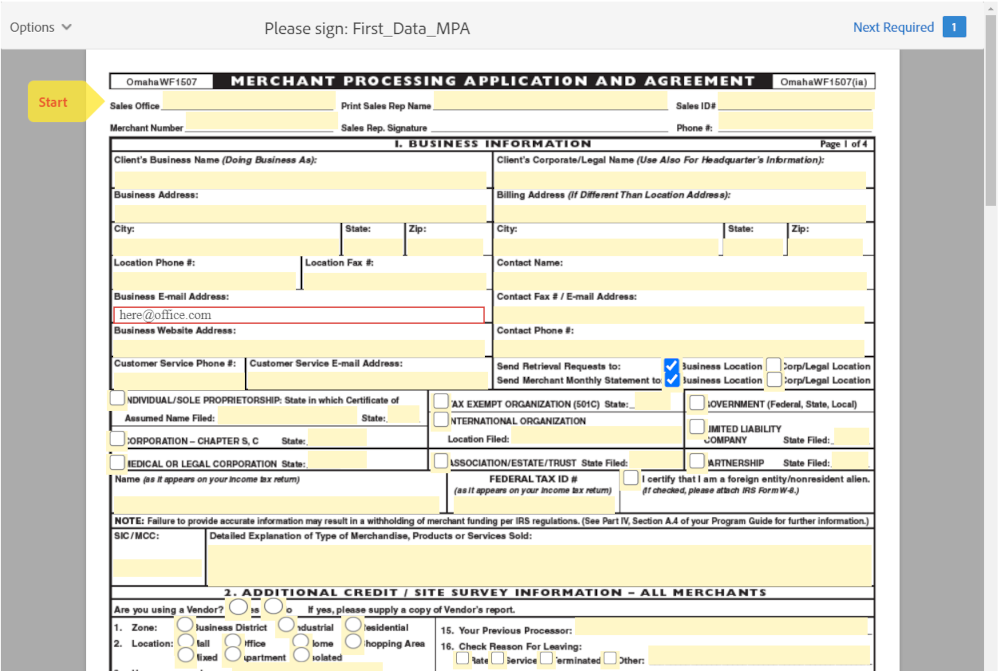This screenshot has height=671, width=1000.
Task: Check Corp/Legal Location for Send Retrieval Requests
Action: [774, 365]
